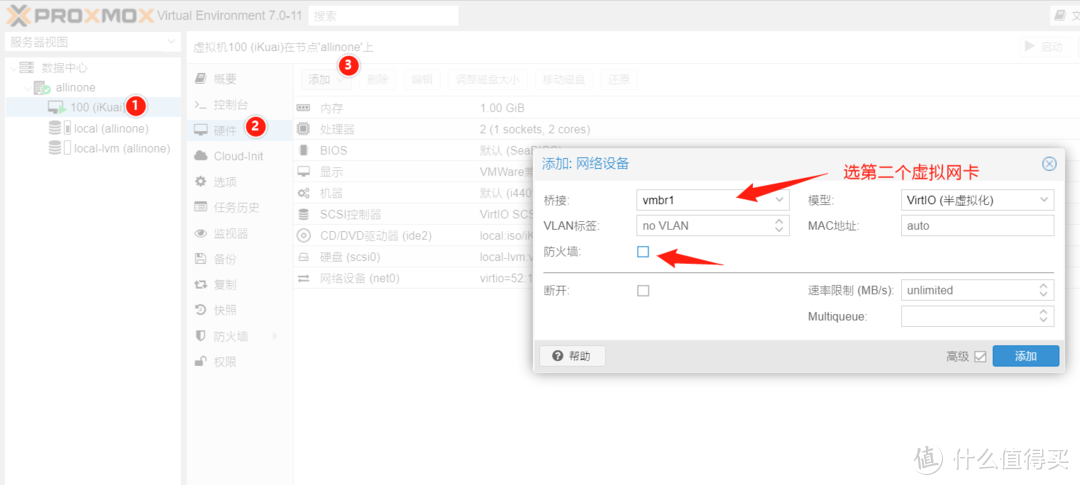
Task: Adjust the rate limit stepper
Action: pos(1043,290)
